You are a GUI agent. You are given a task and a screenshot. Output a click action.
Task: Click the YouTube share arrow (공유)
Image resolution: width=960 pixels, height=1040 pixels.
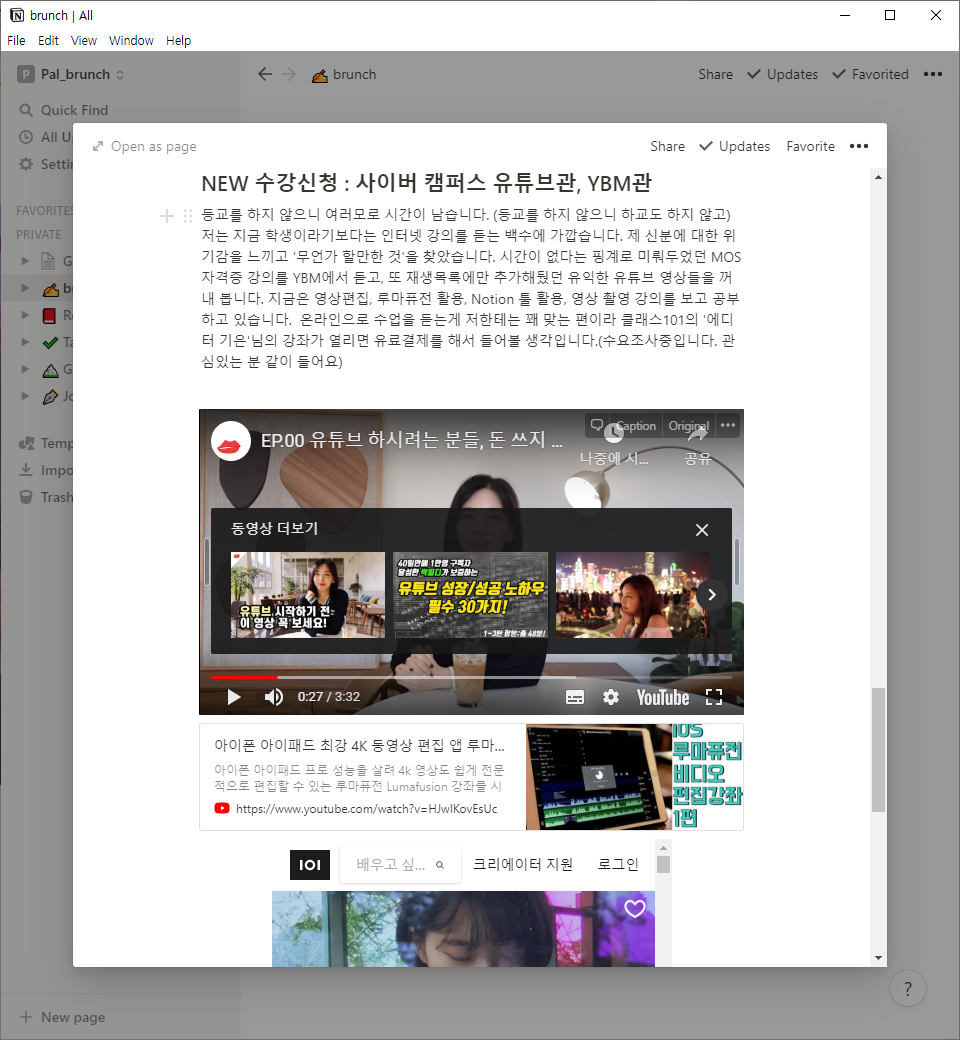[697, 447]
